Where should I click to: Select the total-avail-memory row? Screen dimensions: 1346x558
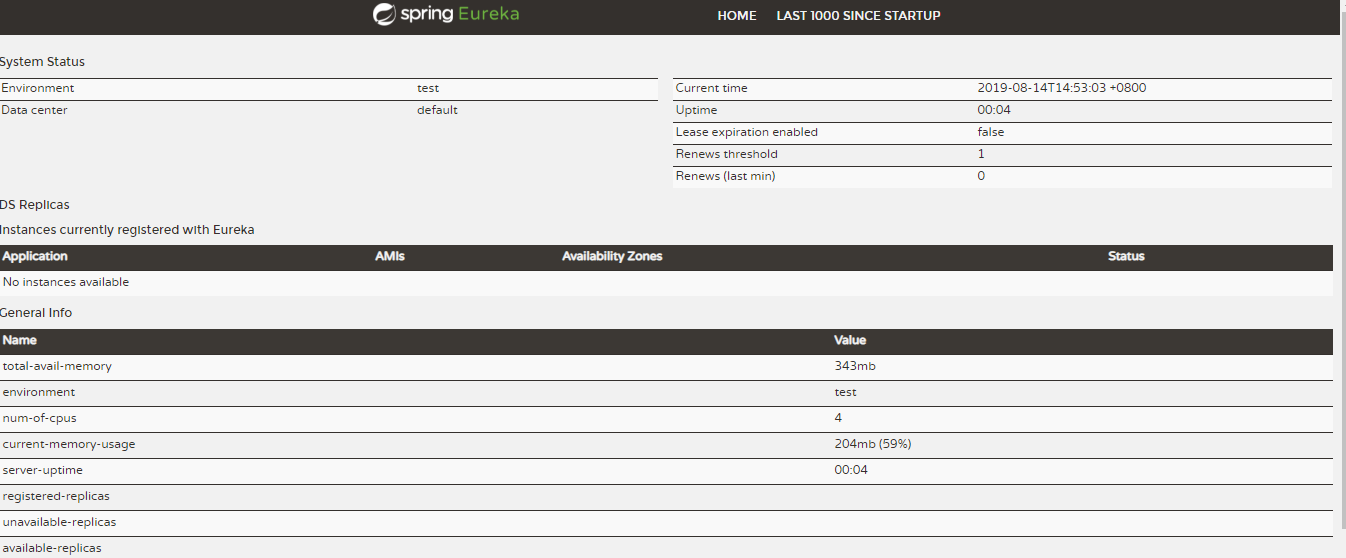(666, 366)
